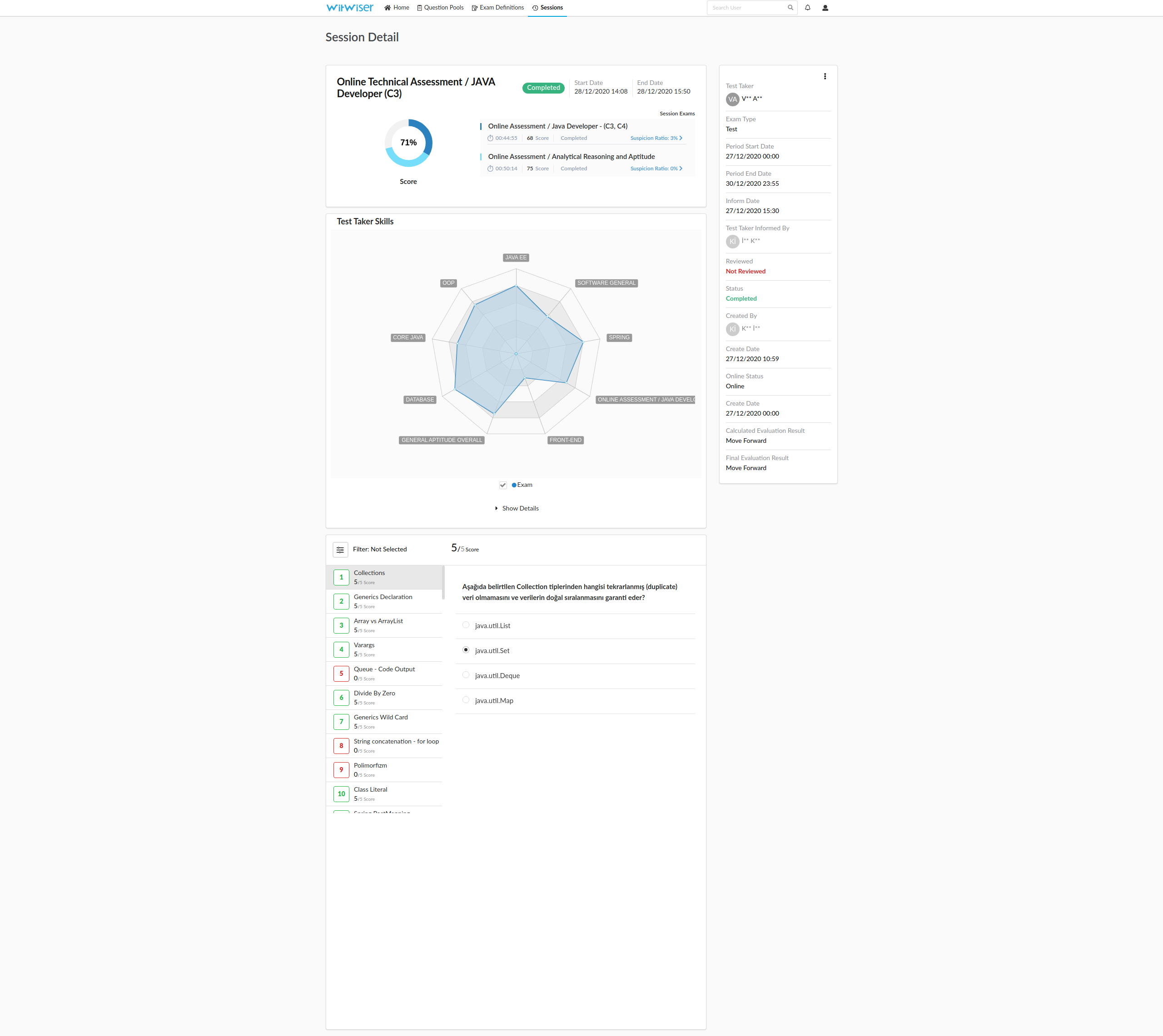Focus the Search User field
Screen dimensions: 1163x1036
pyautogui.click(x=746, y=7)
